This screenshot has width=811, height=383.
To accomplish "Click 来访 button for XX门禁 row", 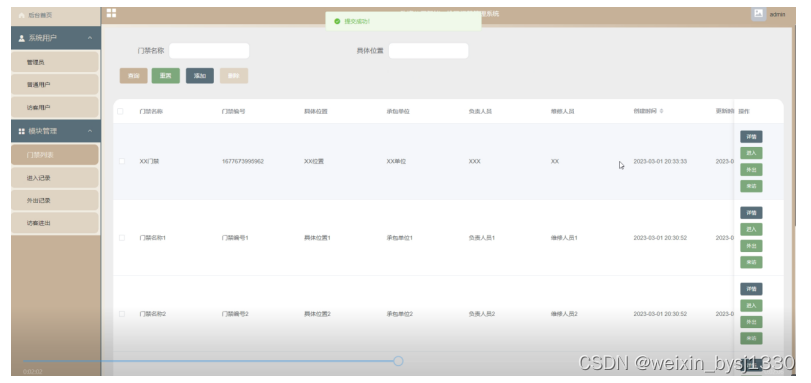I will click(x=751, y=186).
